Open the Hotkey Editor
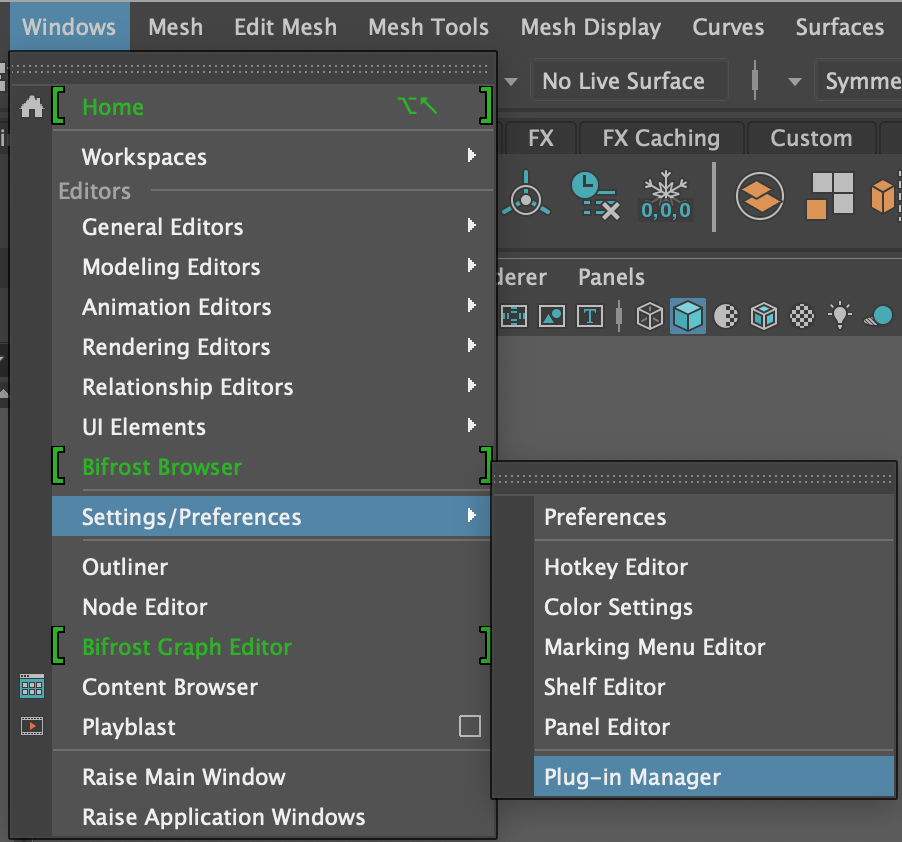The width and height of the screenshot is (902, 842). (714, 567)
